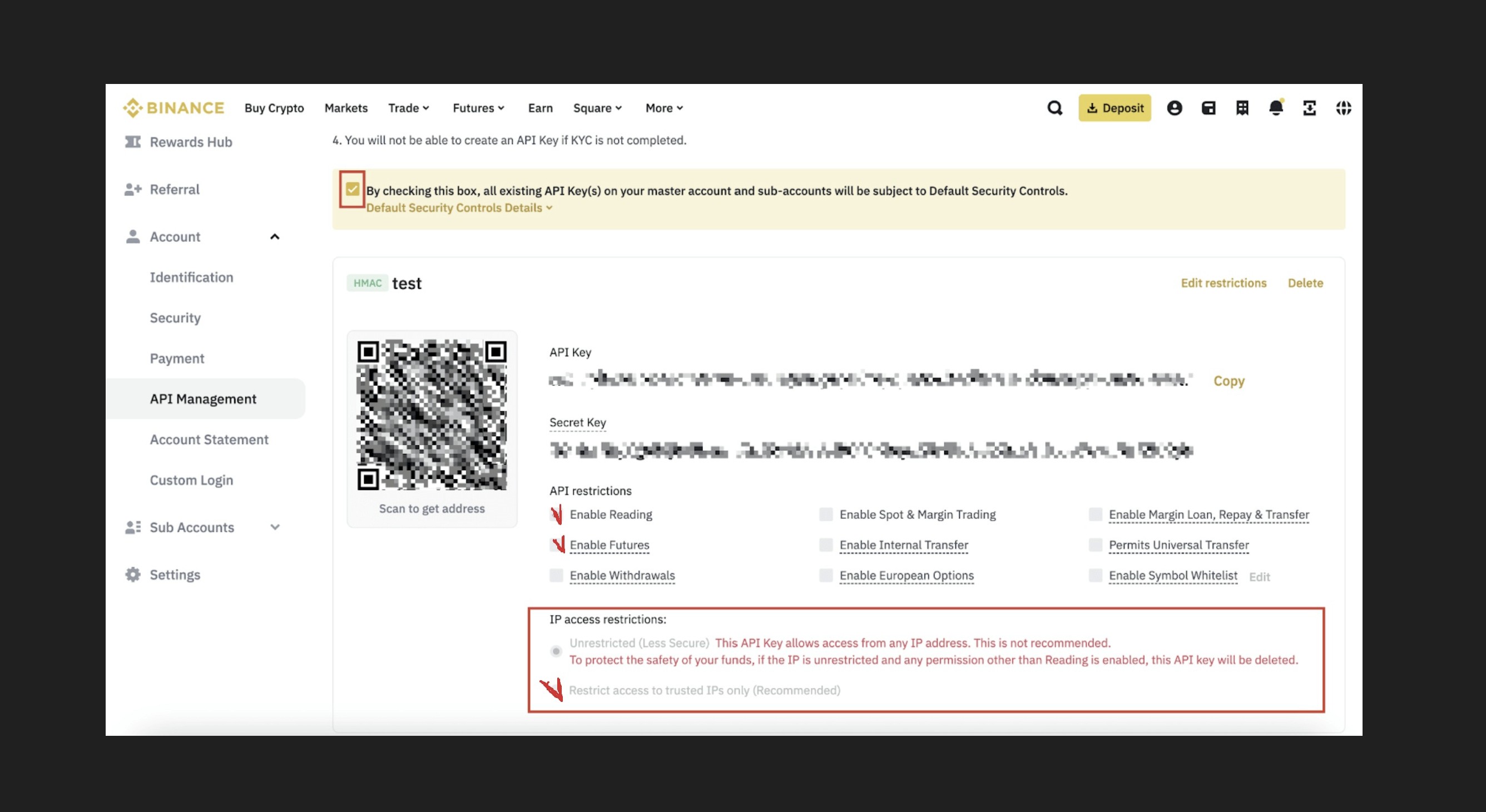Open the user profile icon

pos(1175,108)
